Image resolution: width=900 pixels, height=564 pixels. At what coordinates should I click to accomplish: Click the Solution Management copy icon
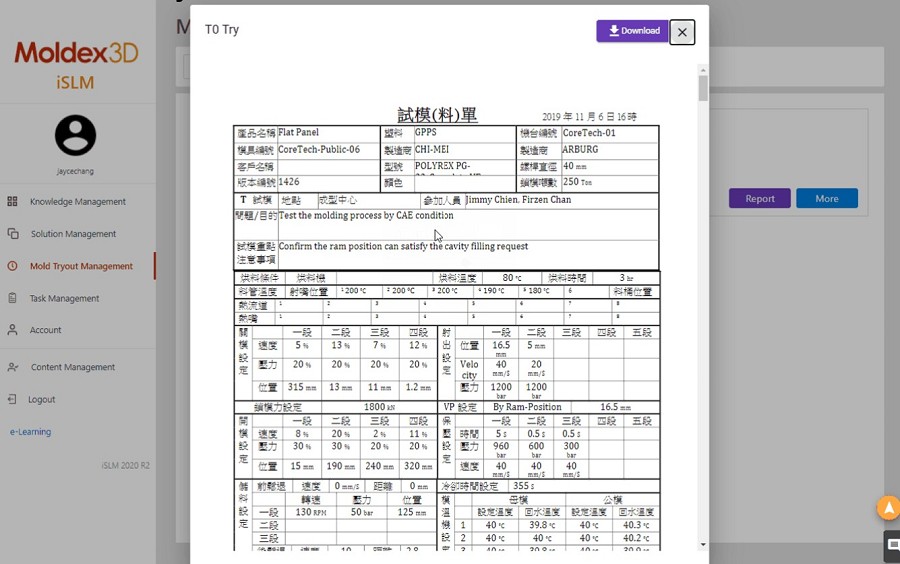click(13, 234)
